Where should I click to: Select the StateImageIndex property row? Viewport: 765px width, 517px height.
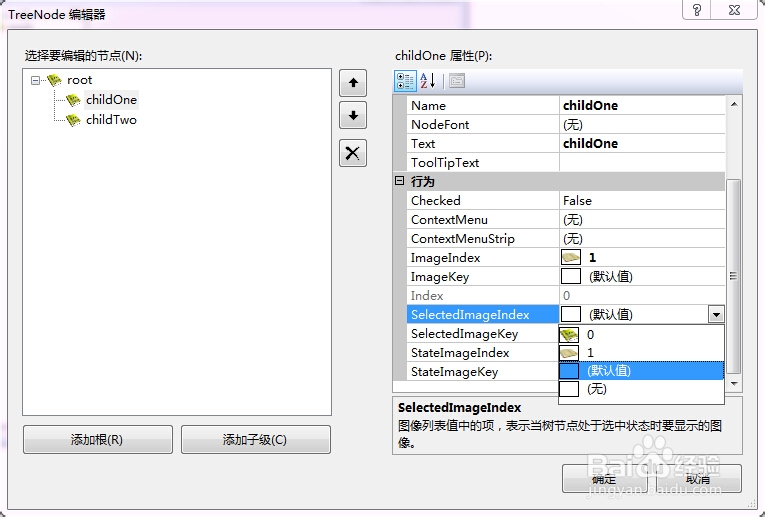(483, 353)
